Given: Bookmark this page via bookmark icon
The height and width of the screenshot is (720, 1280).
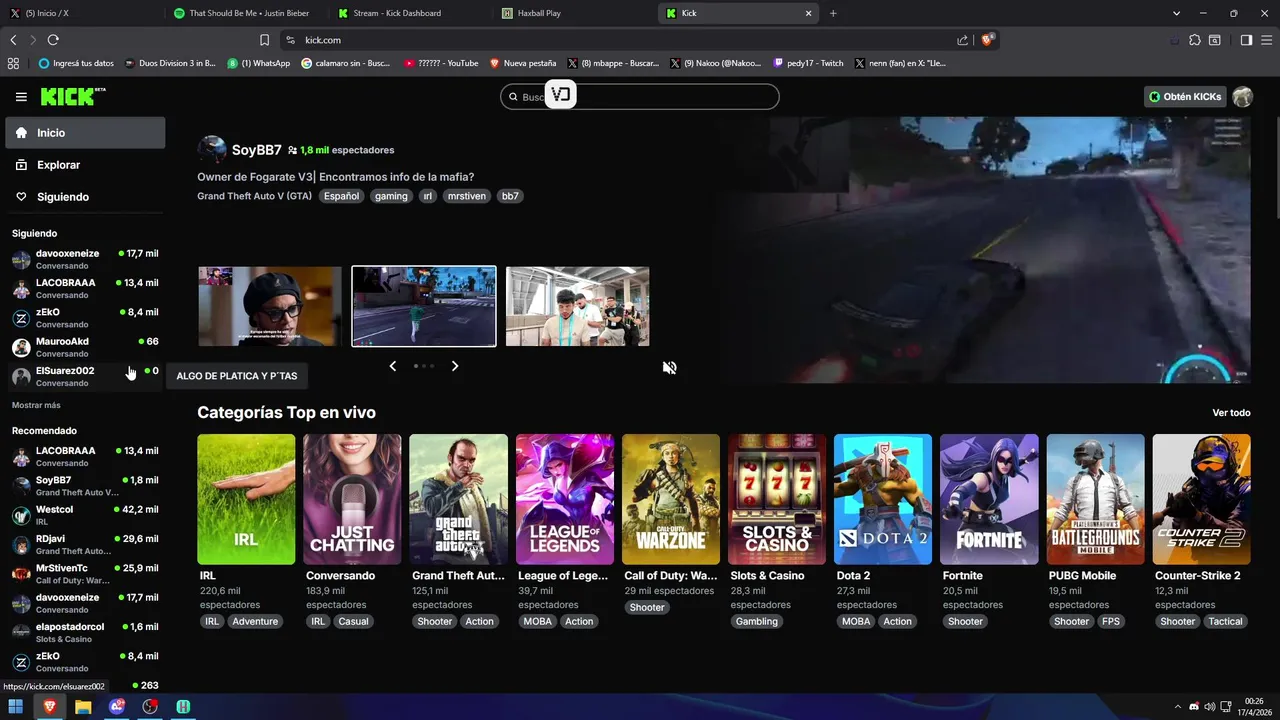Looking at the screenshot, I should [x=264, y=40].
